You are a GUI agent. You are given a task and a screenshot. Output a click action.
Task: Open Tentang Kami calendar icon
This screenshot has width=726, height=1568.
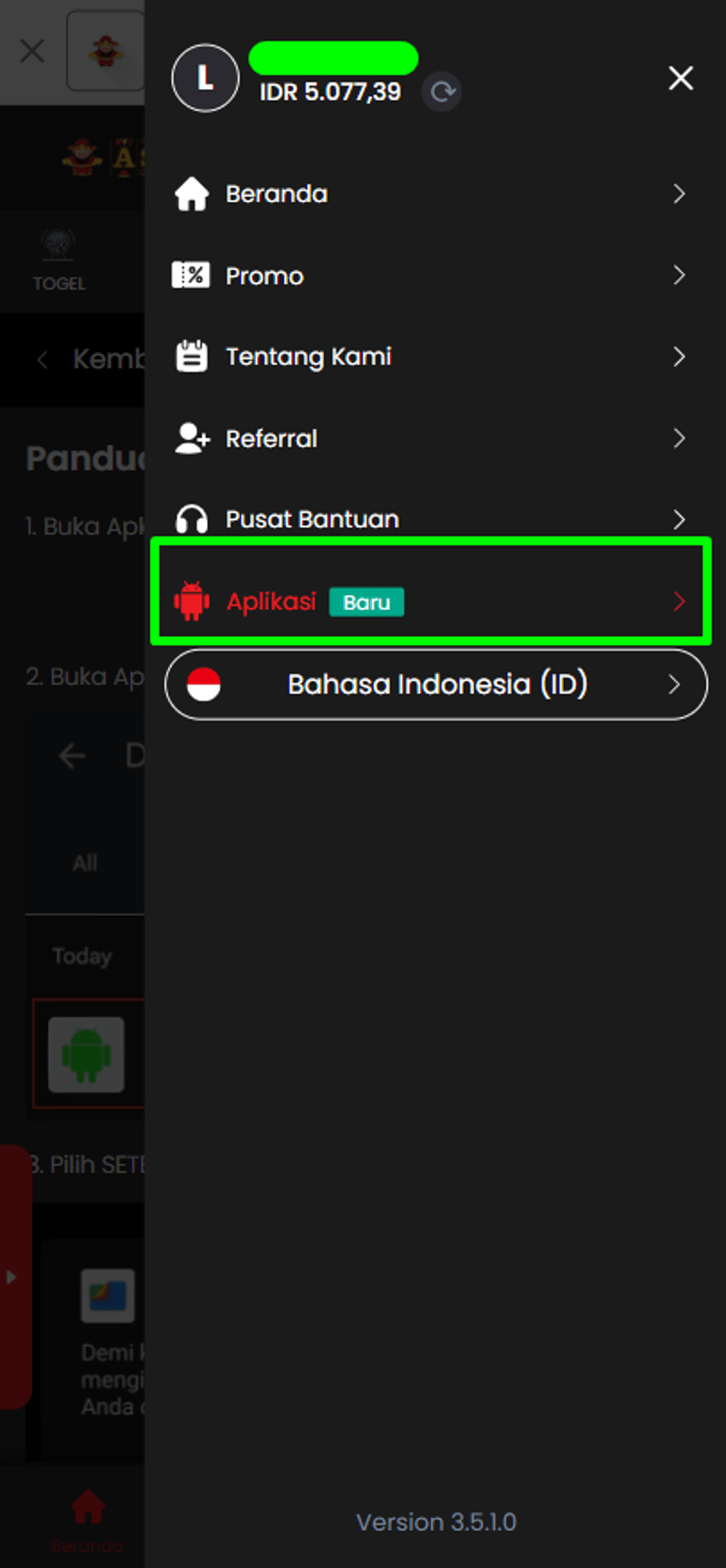pyautogui.click(x=191, y=357)
